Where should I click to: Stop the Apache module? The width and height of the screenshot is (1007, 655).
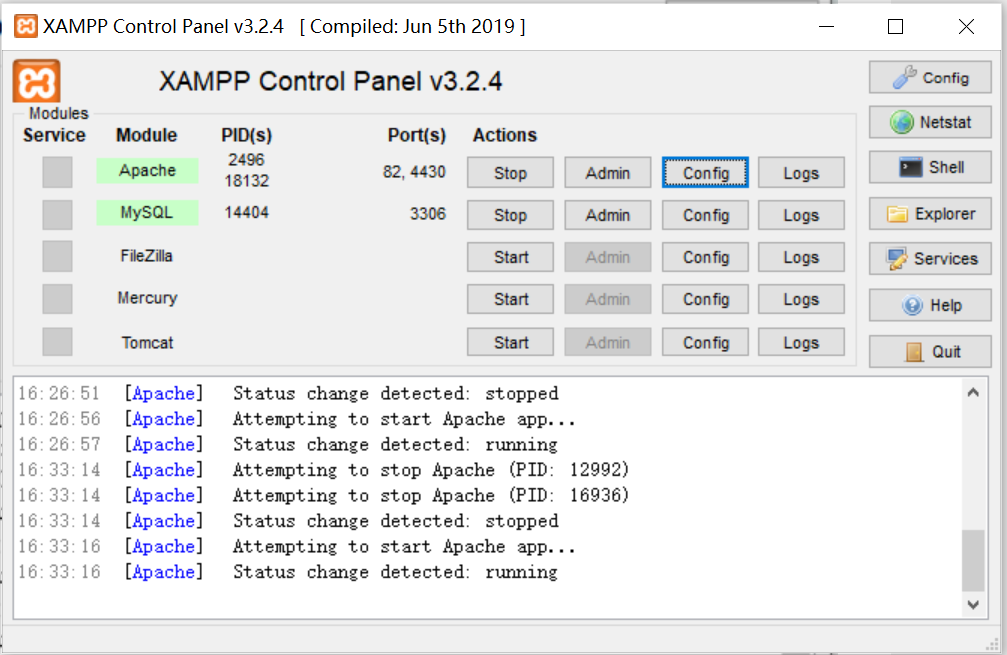[x=510, y=173]
